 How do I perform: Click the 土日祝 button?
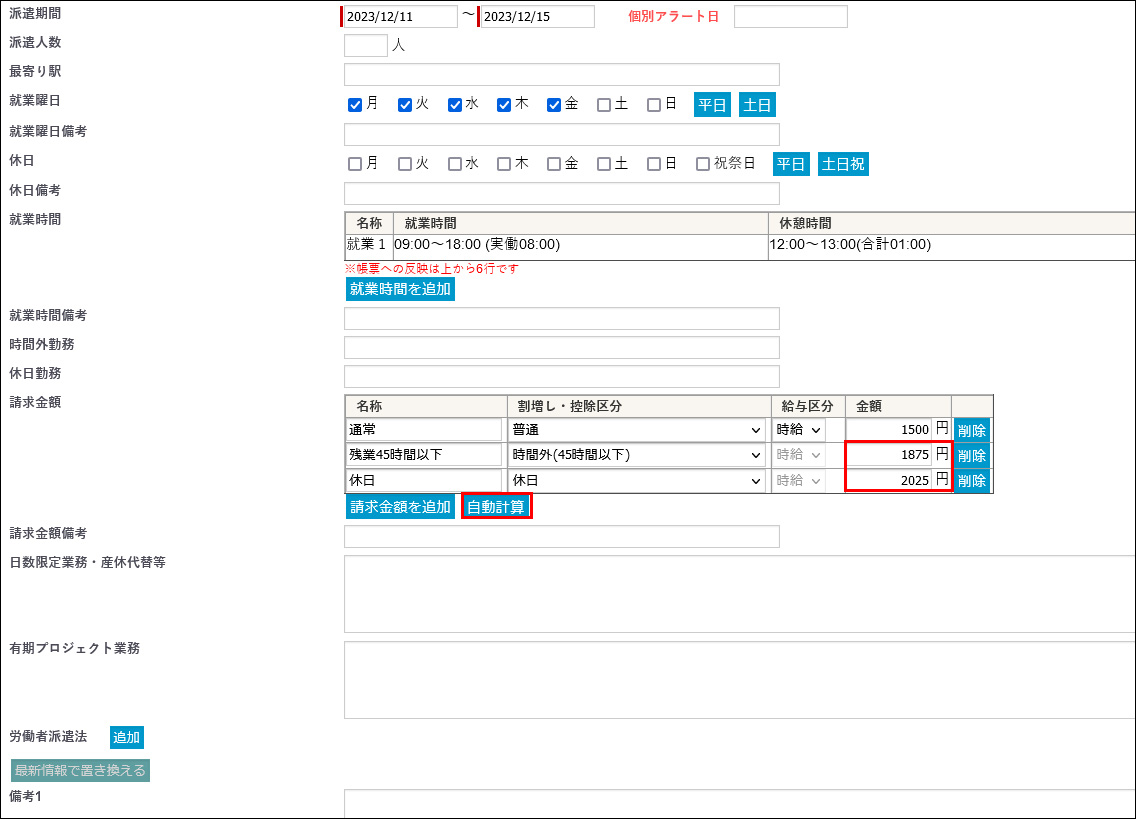(x=843, y=164)
